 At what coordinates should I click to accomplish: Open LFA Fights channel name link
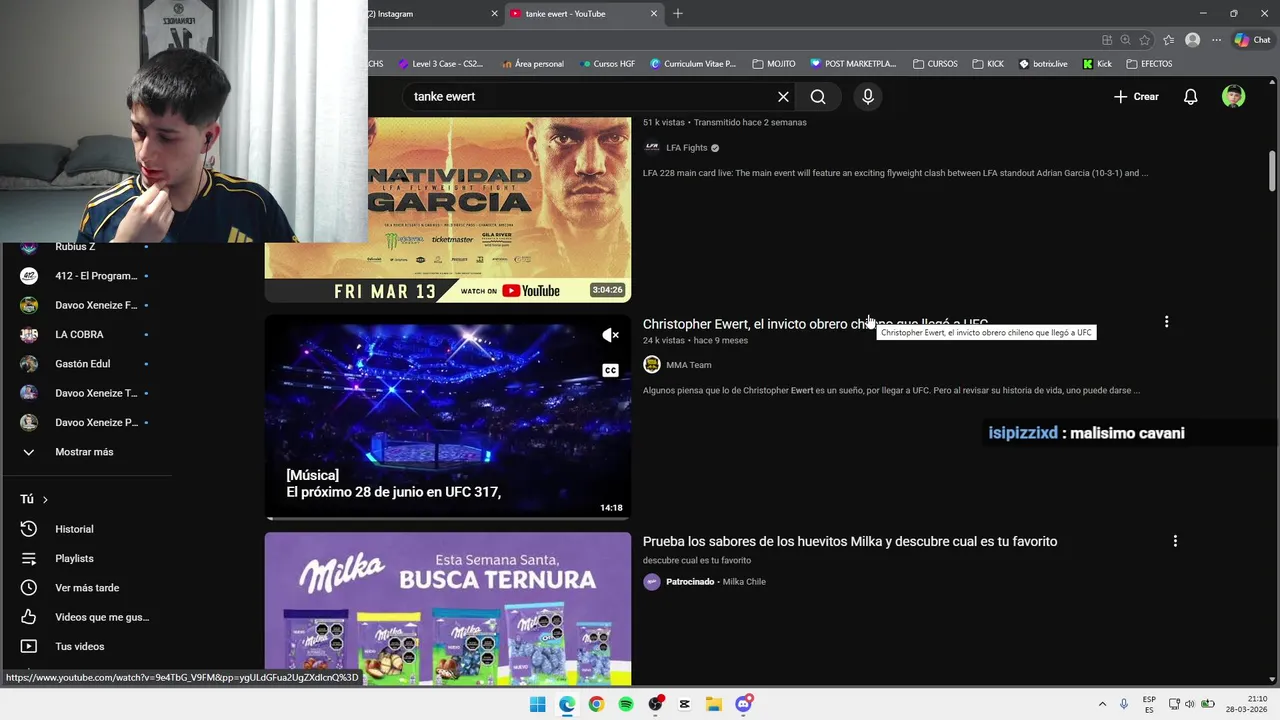(687, 148)
